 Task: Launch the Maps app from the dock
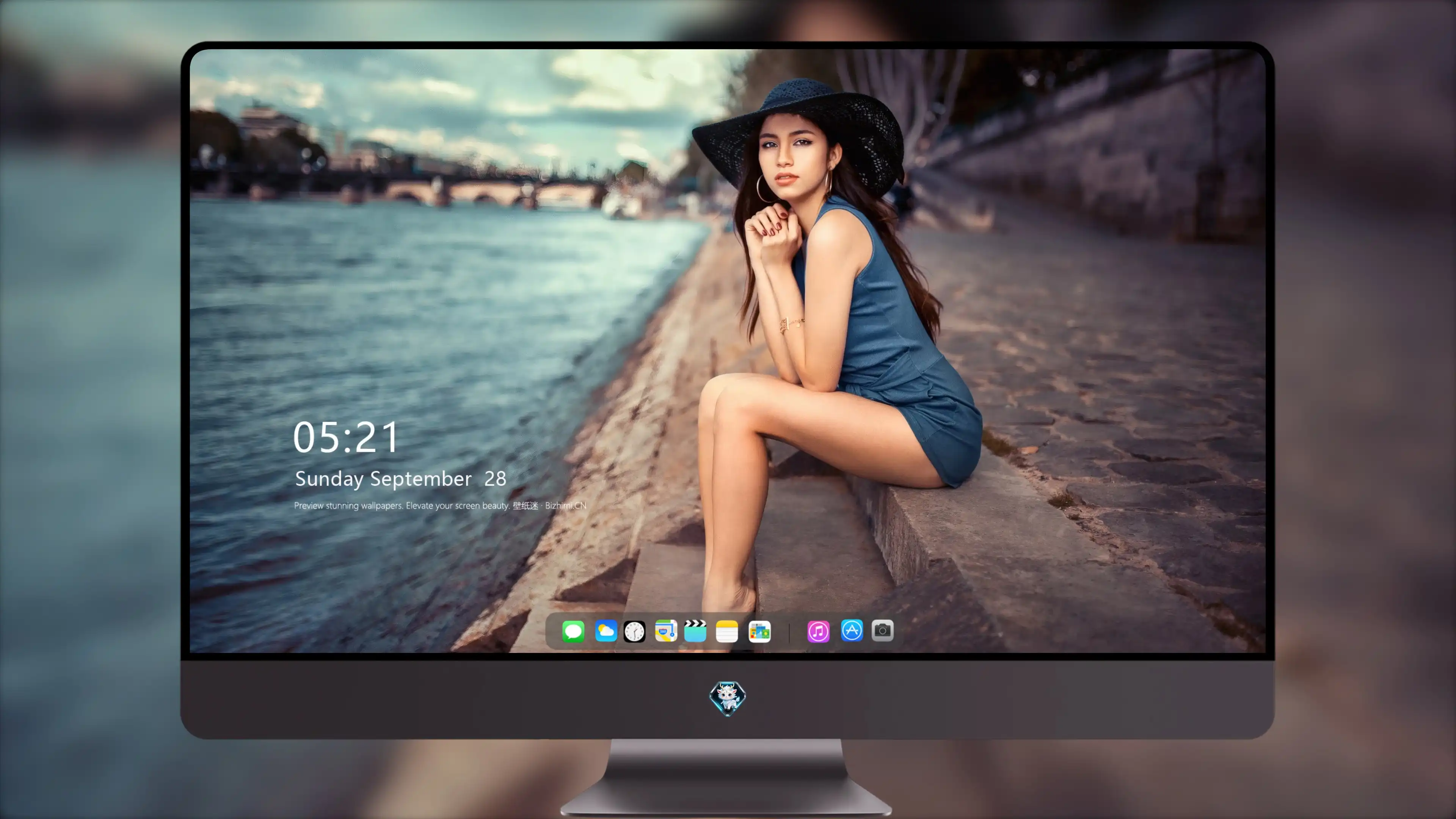point(666,631)
